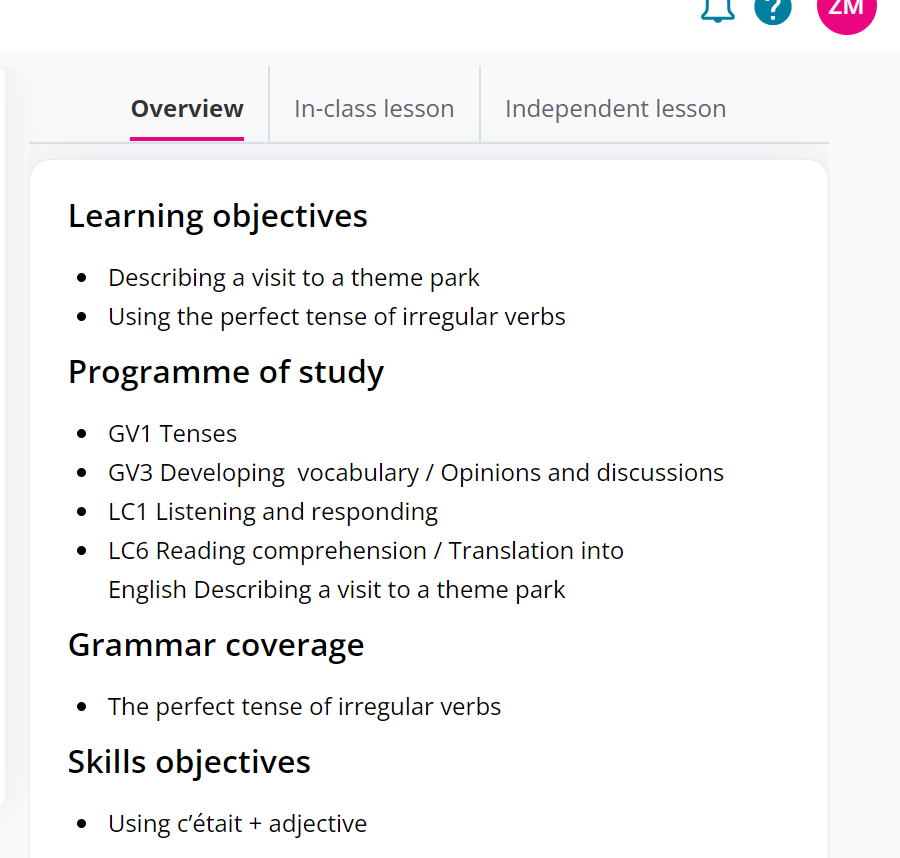Click the Learning objectives heading

[217, 215]
